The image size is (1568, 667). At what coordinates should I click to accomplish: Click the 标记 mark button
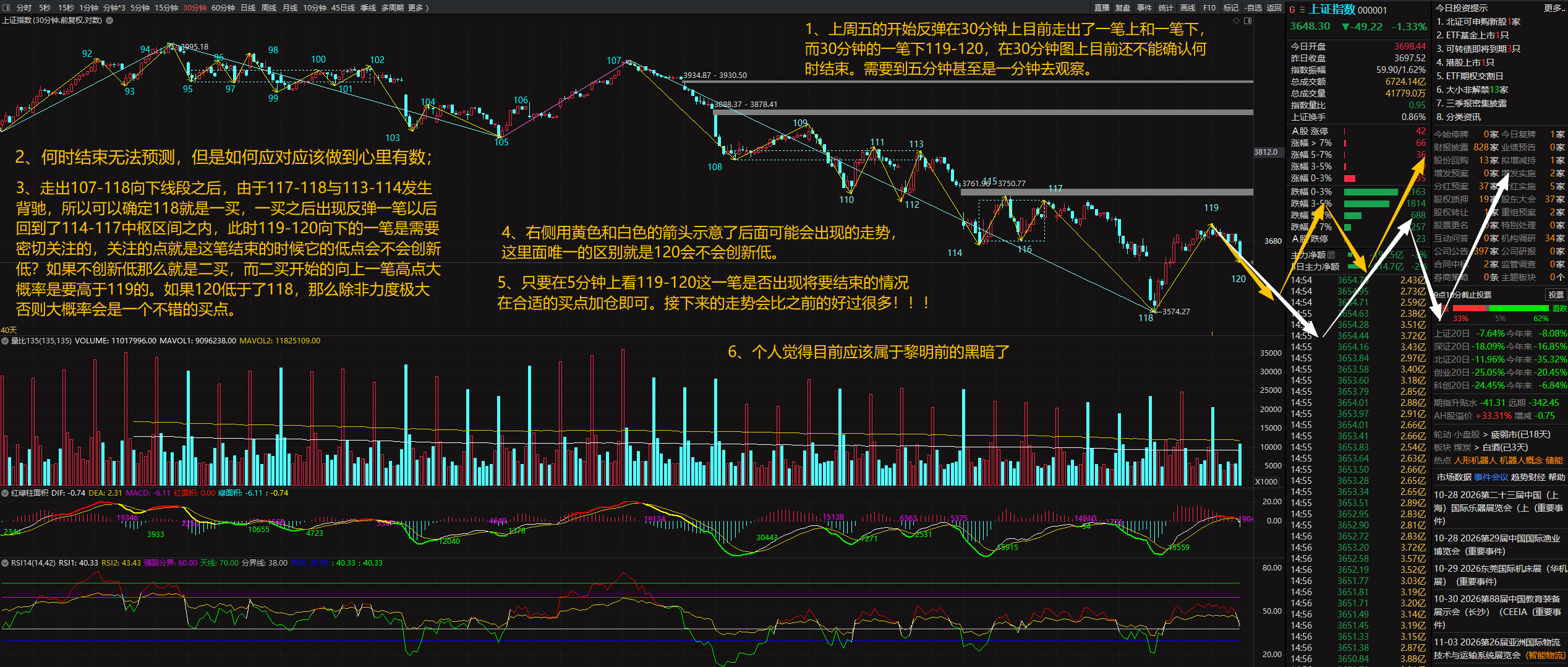click(1231, 7)
